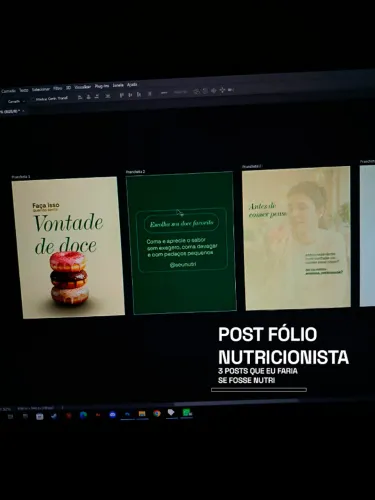Open the Visualizar menu
Viewport: 375px width, 500px height.
[83, 87]
